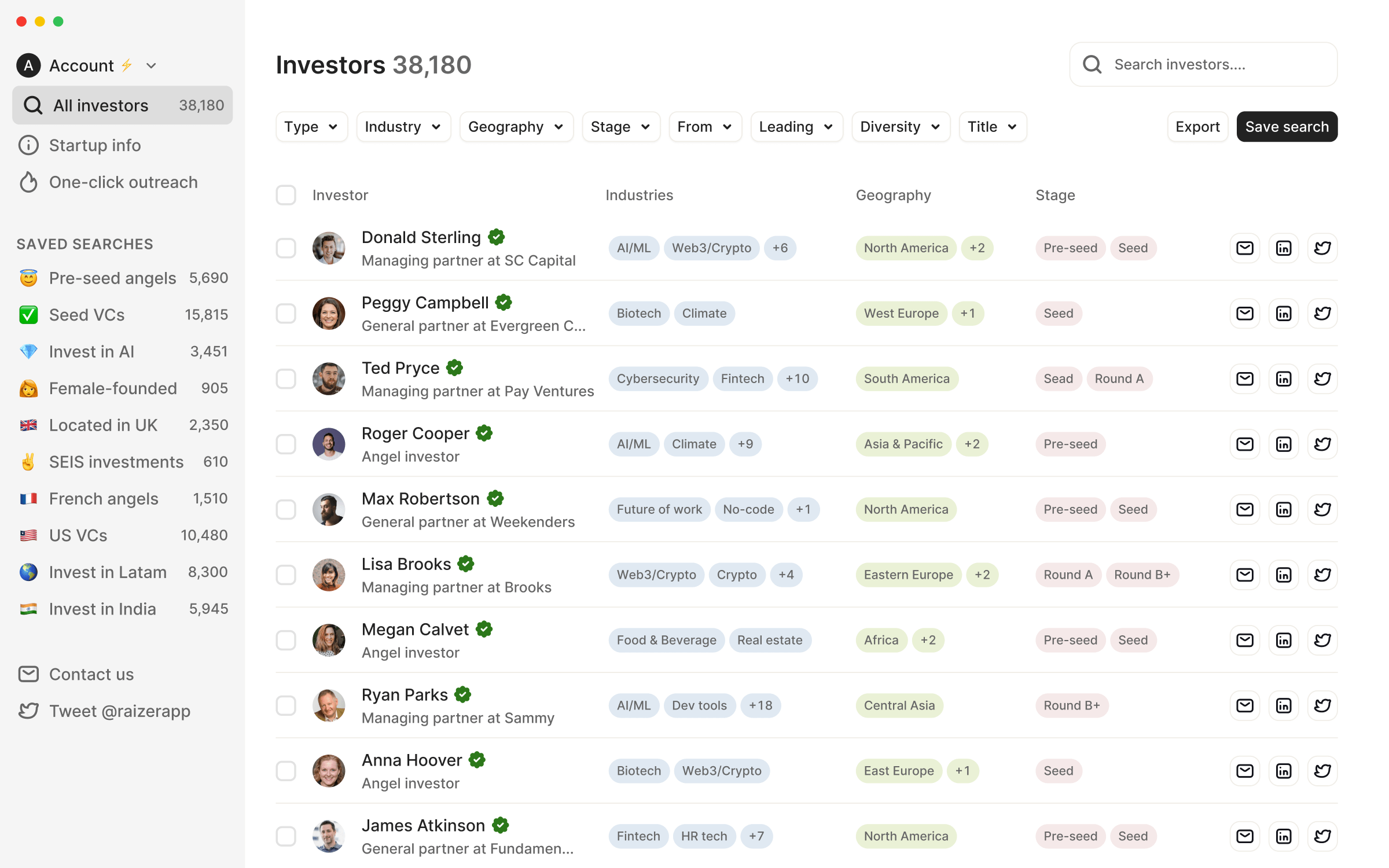Image resolution: width=1389 pixels, height=868 pixels.
Task: Click the search magnifier icon in search box
Action: pos(1092,64)
